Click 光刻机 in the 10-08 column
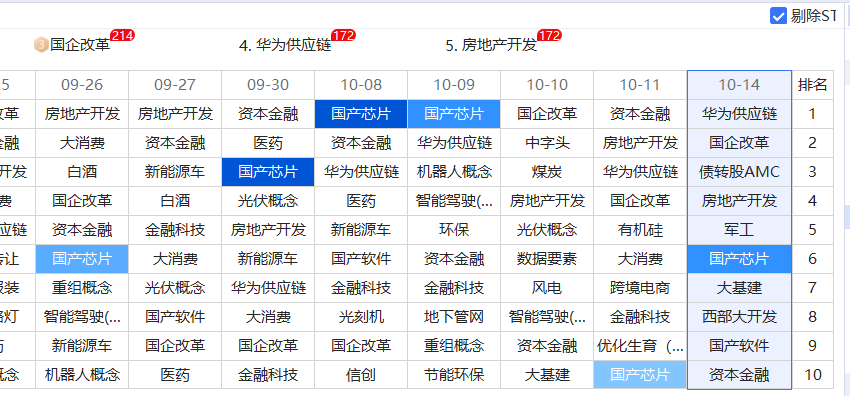850x396 pixels. point(361,317)
